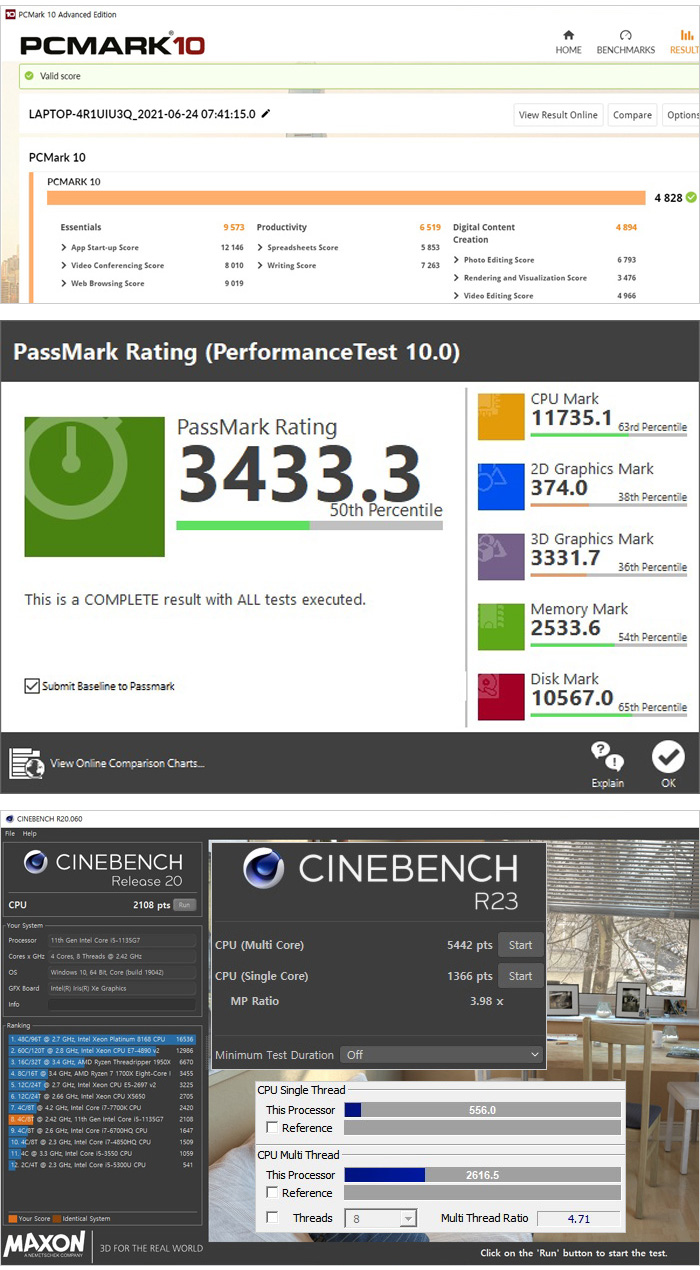
Task: Click the Processor field 11th Gen Intel Core i5-1135G7
Action: 121,940
